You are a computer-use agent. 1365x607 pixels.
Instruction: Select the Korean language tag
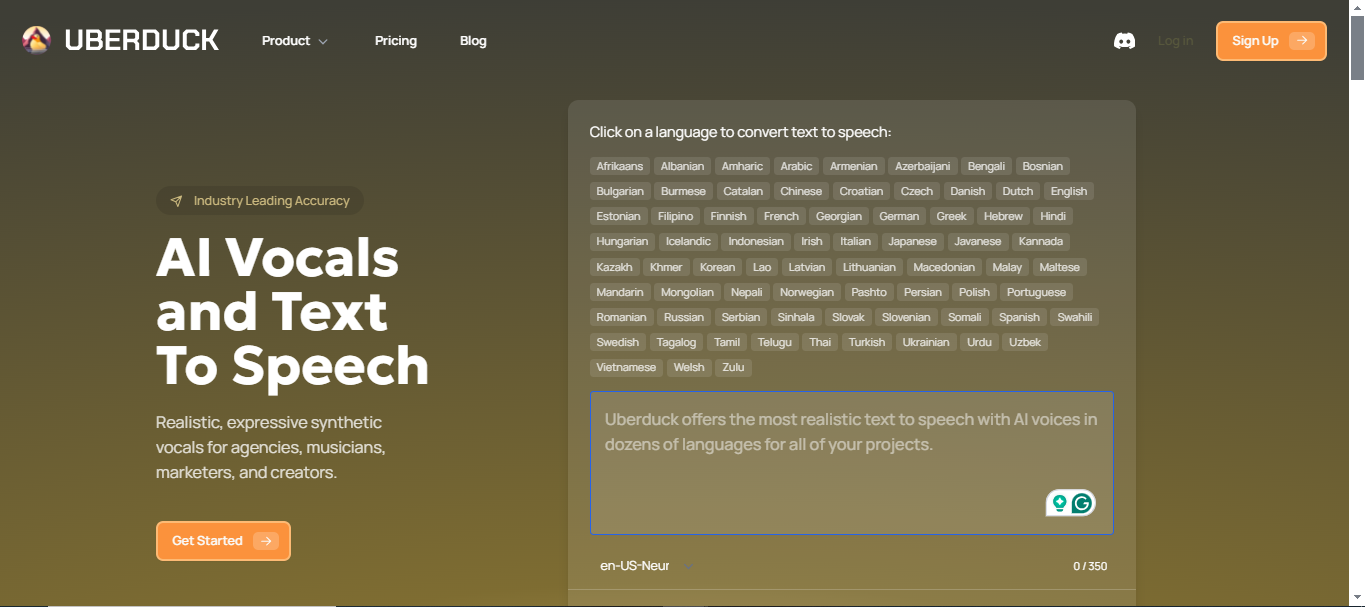[x=717, y=267]
